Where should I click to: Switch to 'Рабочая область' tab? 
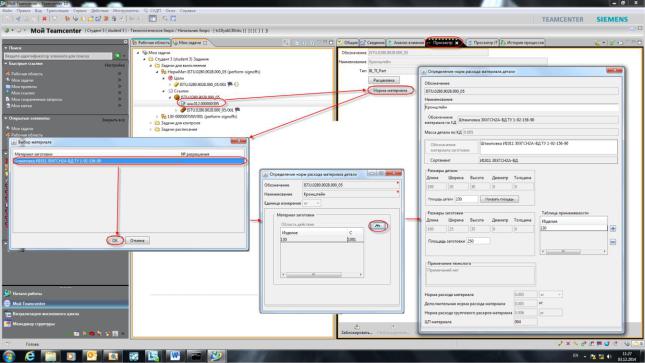[151, 42]
